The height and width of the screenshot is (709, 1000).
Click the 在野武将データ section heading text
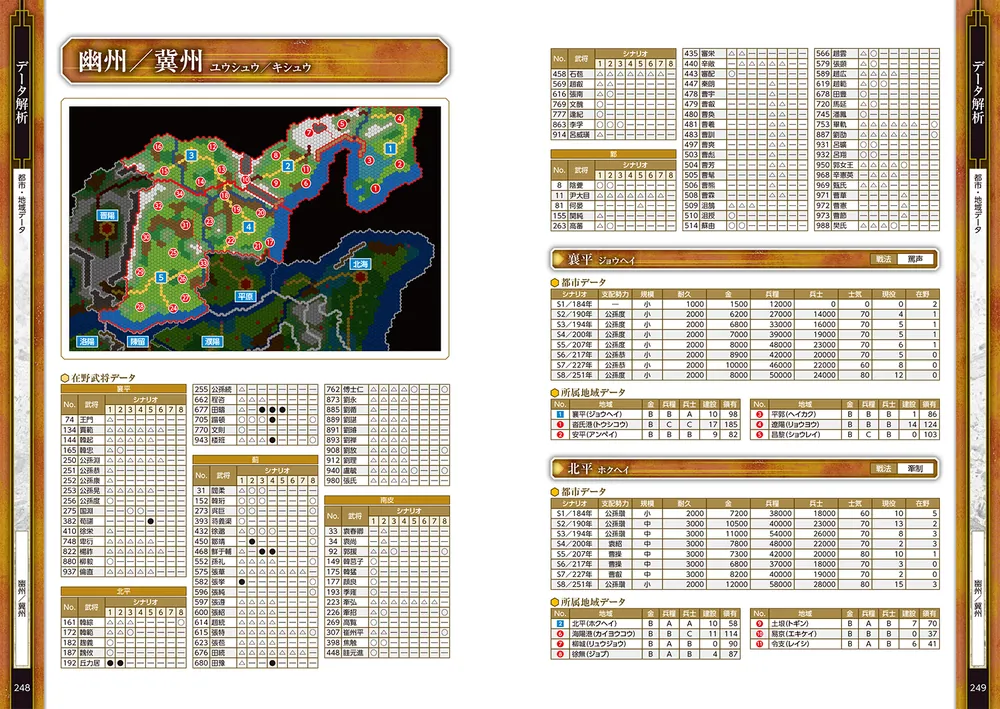[103, 378]
